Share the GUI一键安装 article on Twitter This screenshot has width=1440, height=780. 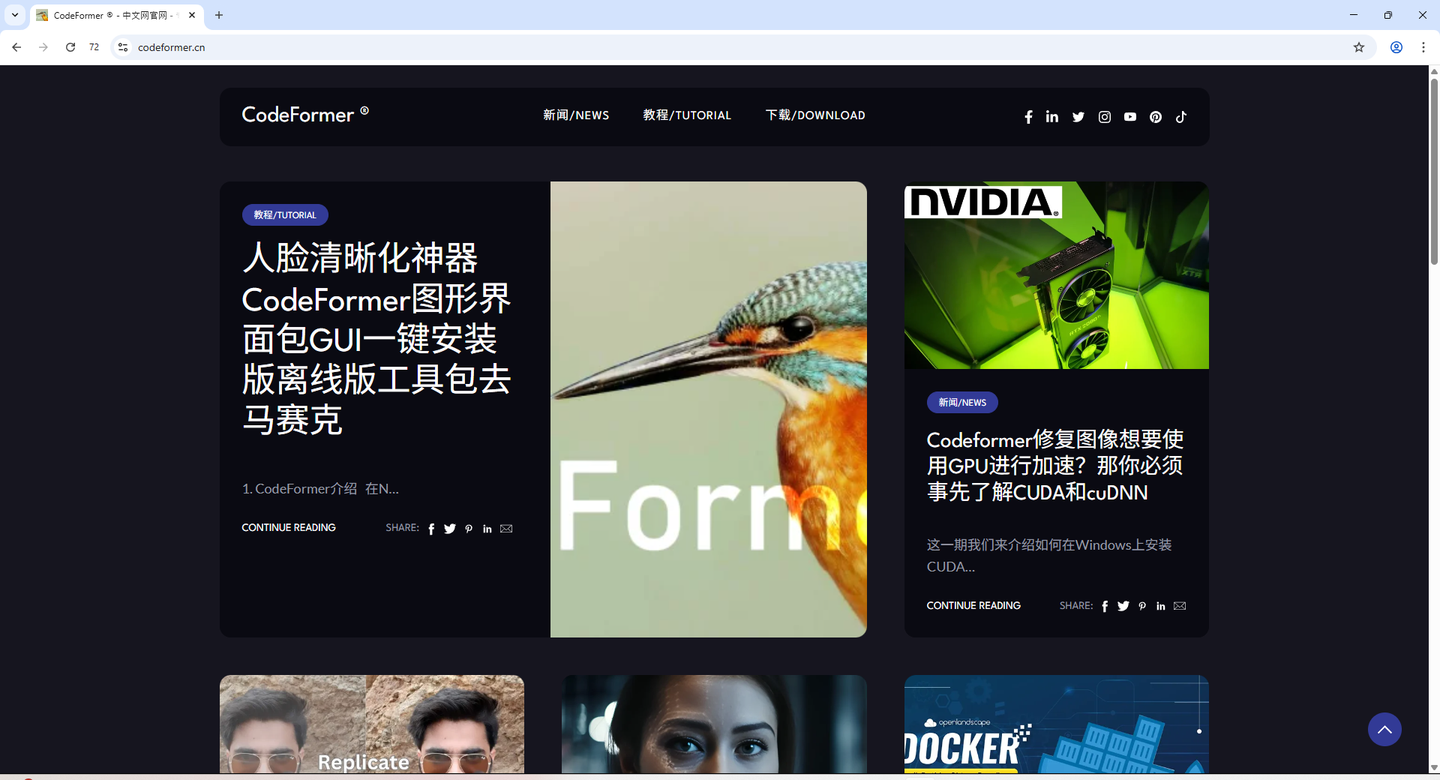point(450,529)
